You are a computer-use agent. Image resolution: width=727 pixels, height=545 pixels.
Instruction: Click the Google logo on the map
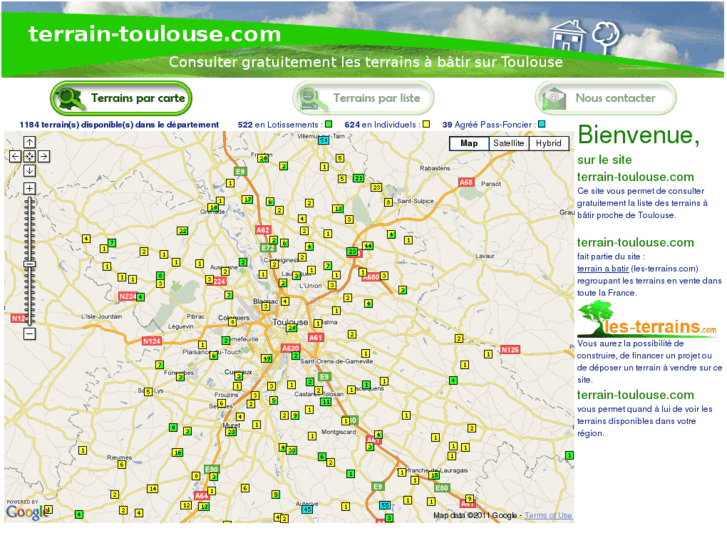tap(26, 512)
